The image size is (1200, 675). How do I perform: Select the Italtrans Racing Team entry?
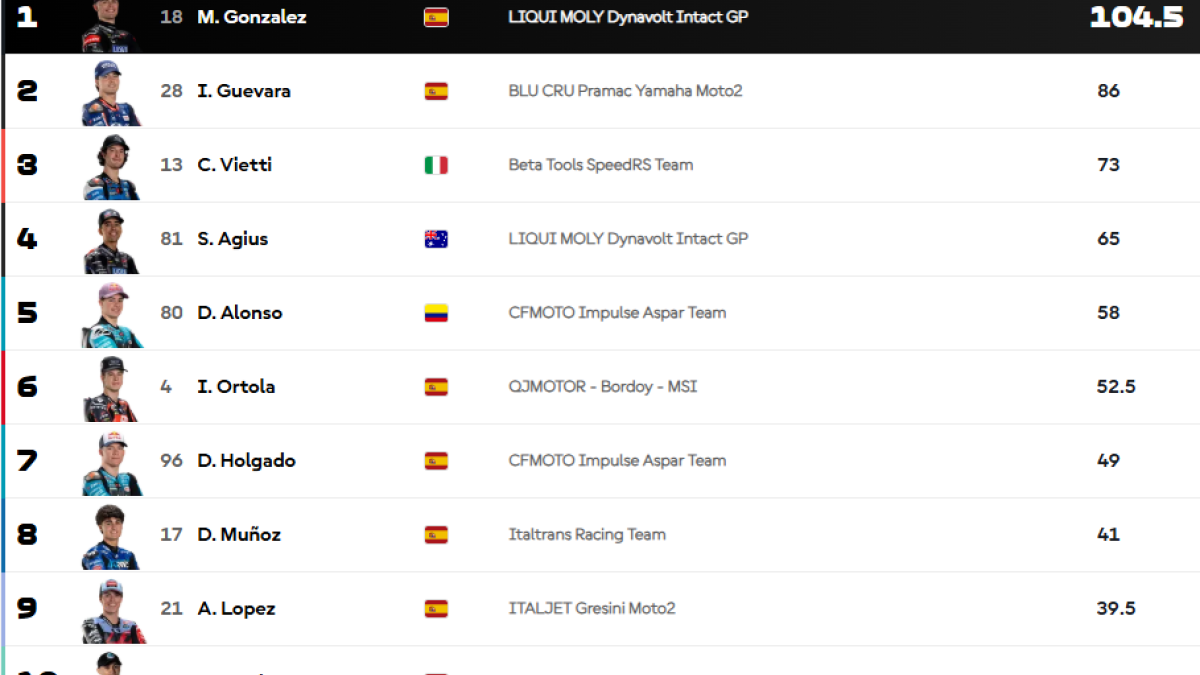[587, 535]
